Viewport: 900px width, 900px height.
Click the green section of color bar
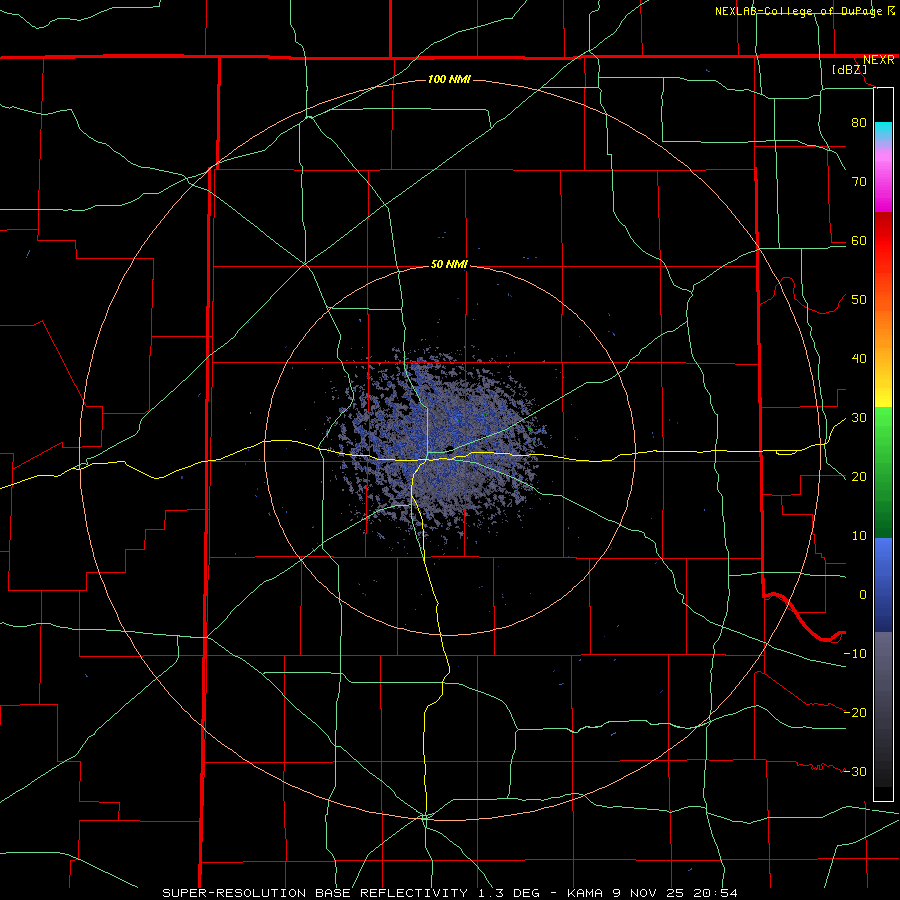pyautogui.click(x=883, y=472)
